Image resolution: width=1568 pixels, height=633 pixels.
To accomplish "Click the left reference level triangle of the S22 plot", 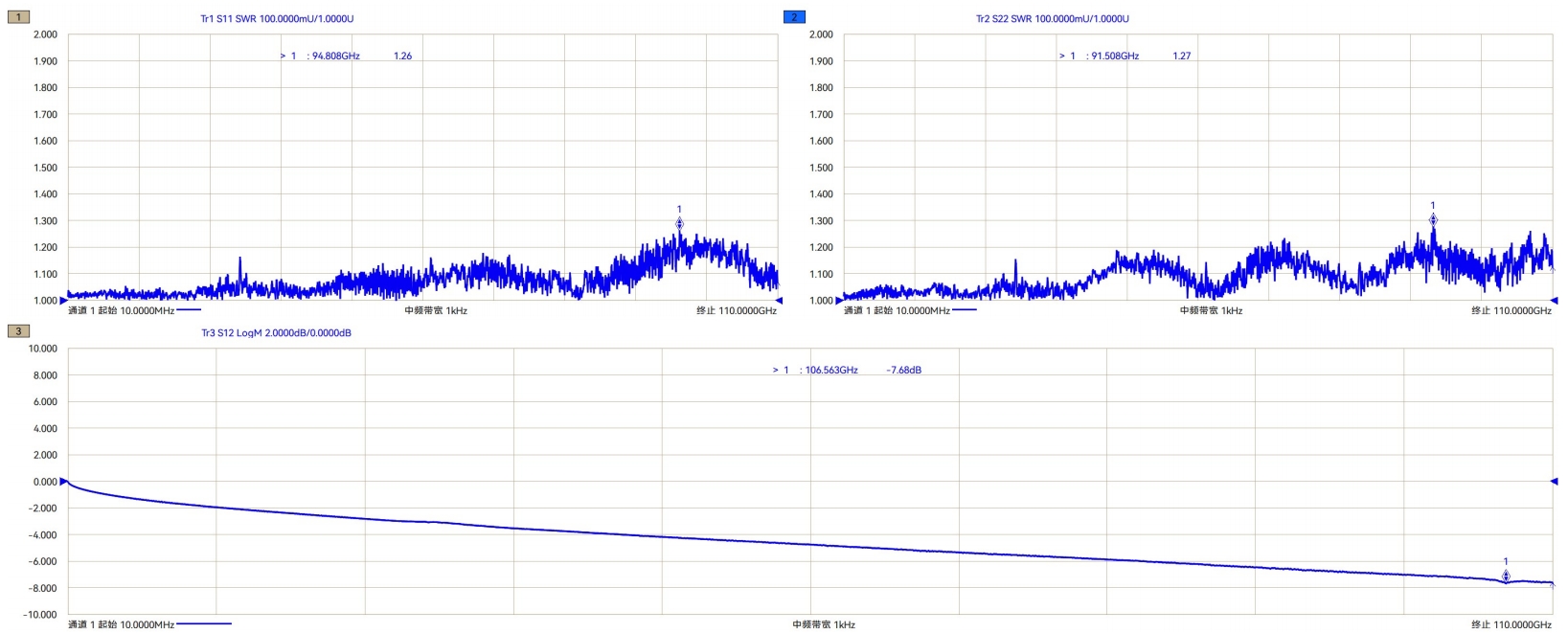I will pos(840,301).
